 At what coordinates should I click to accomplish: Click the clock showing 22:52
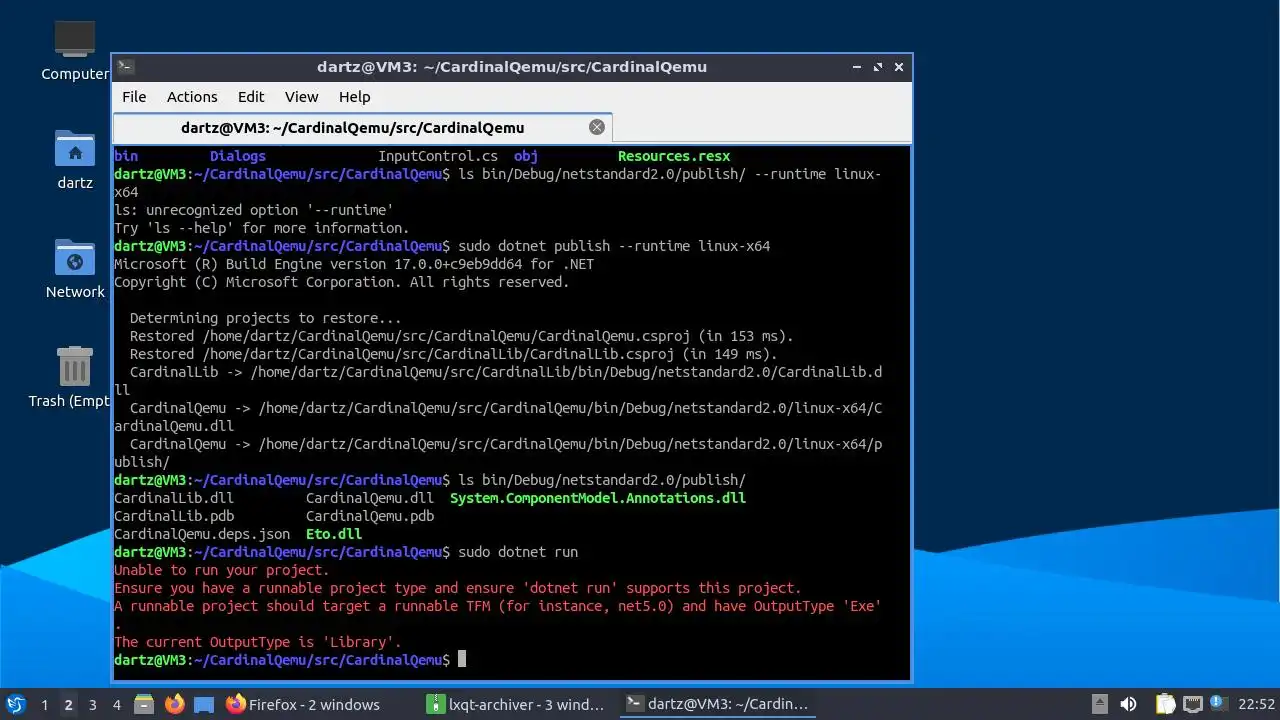point(1256,704)
